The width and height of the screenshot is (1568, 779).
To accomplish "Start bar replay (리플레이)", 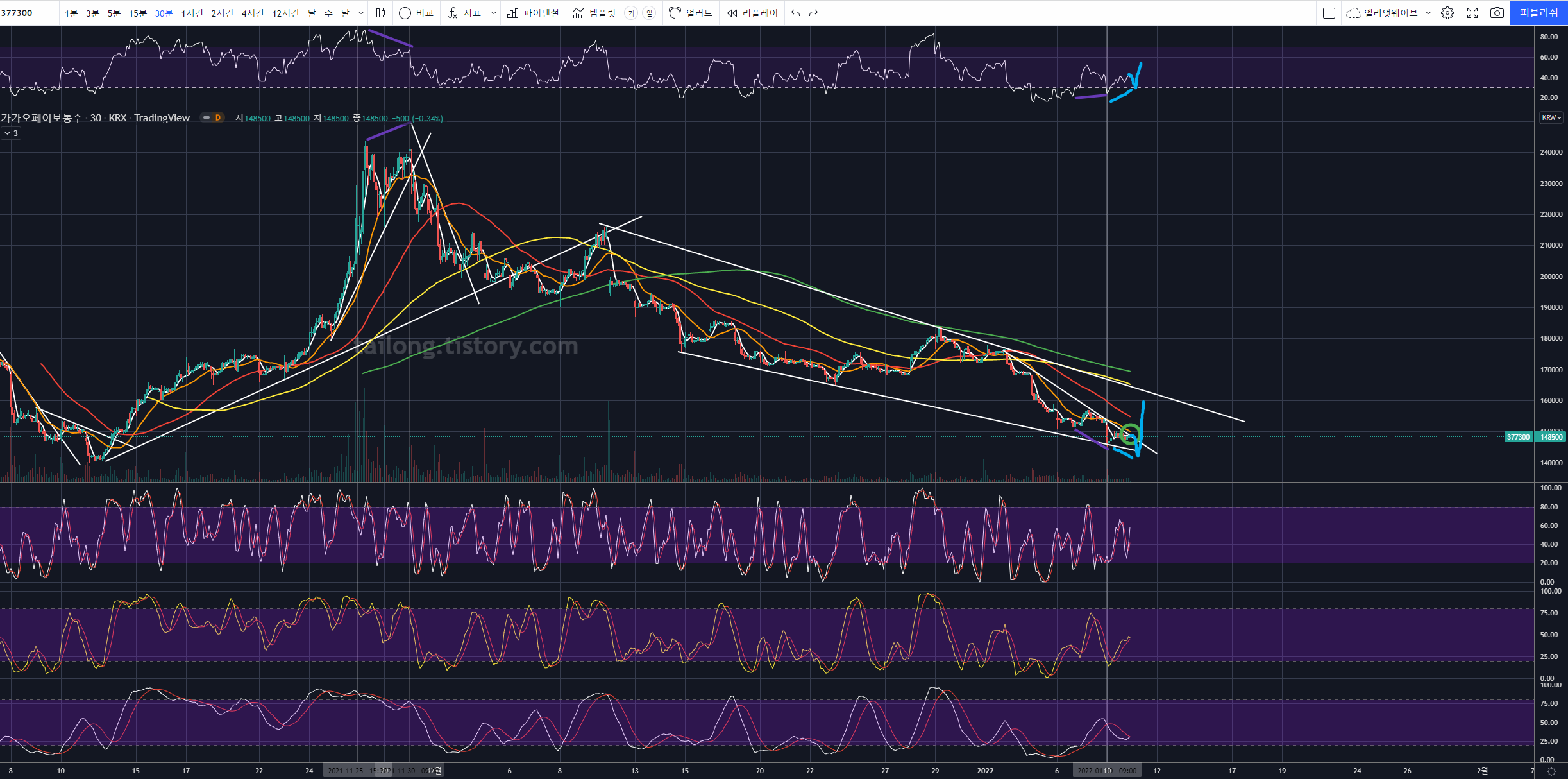I will (752, 13).
